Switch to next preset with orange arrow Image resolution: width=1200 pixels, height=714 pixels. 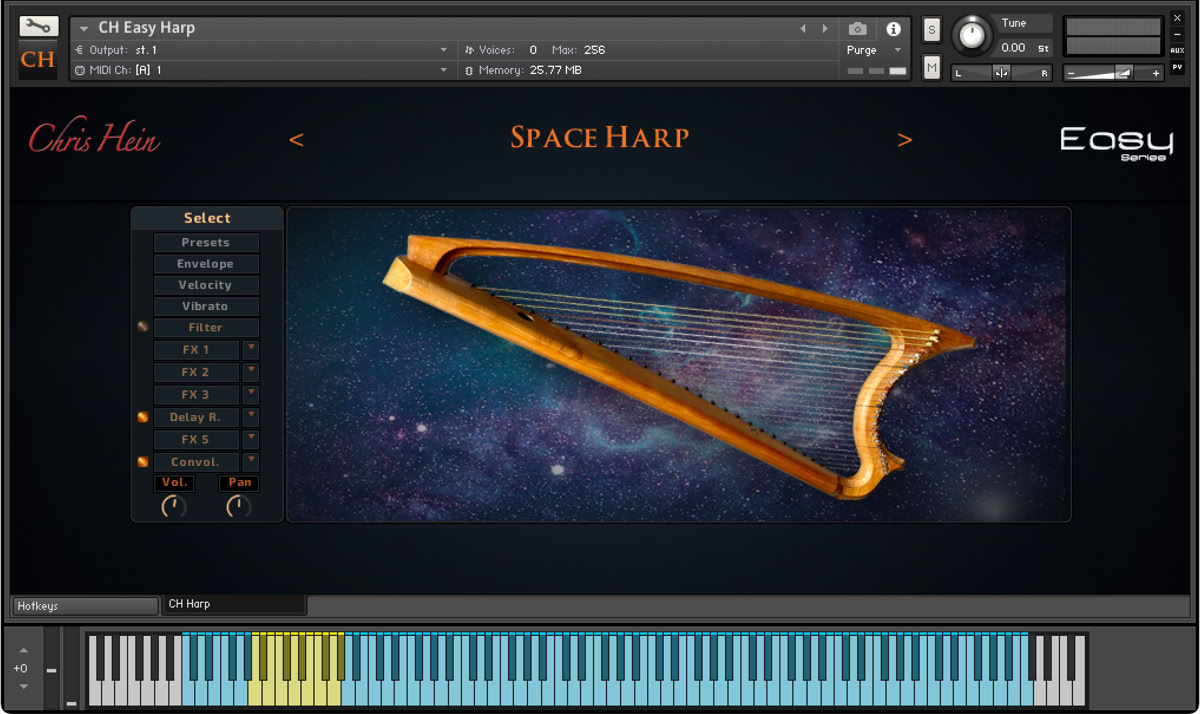click(905, 141)
